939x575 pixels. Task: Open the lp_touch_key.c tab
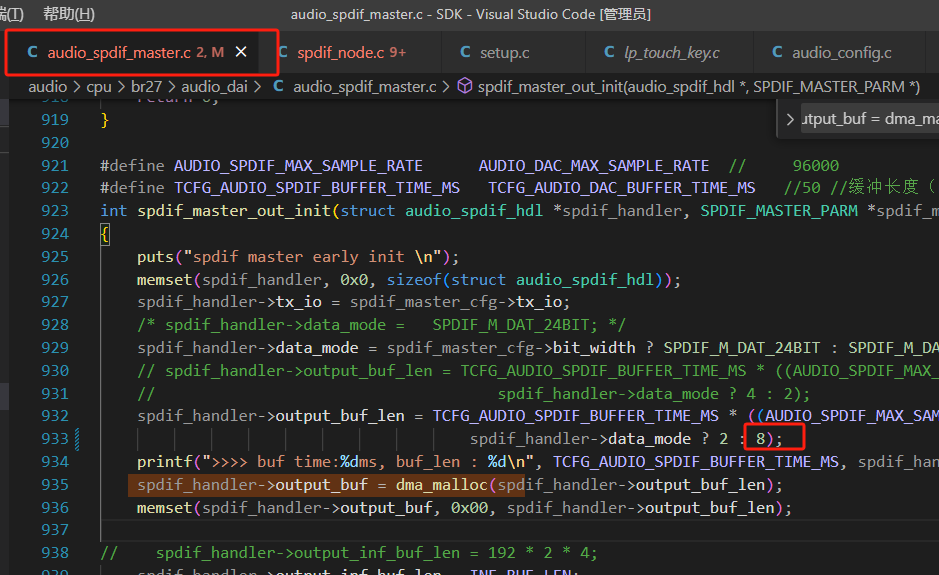671,53
